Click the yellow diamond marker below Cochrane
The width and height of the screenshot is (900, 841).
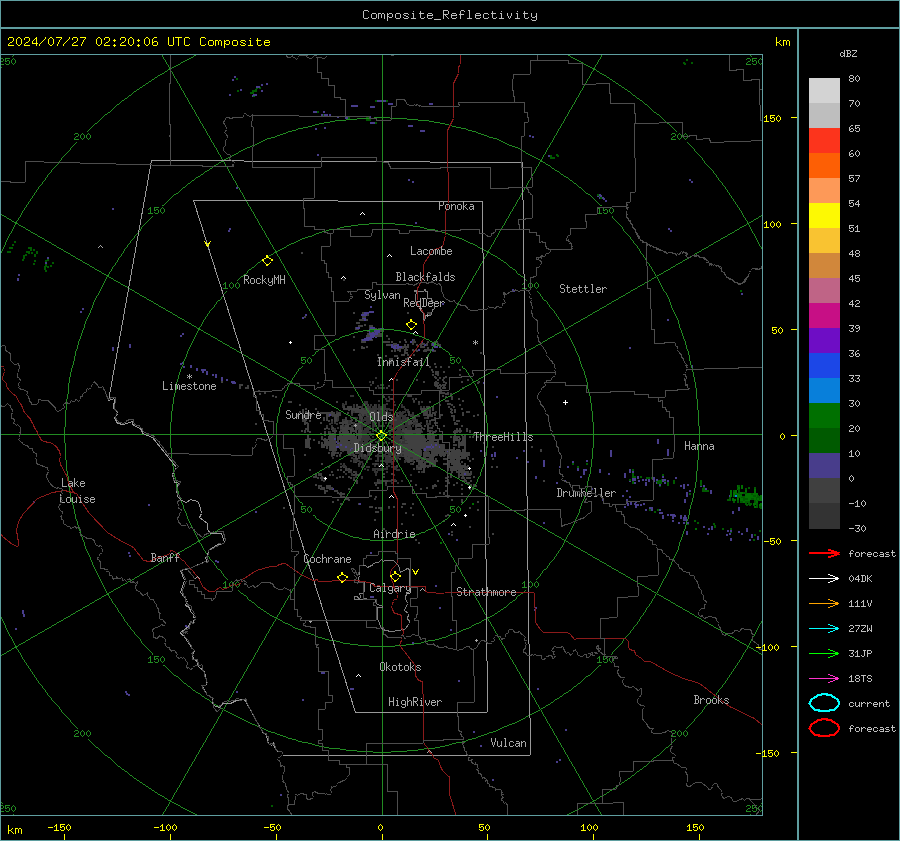pyautogui.click(x=342, y=578)
